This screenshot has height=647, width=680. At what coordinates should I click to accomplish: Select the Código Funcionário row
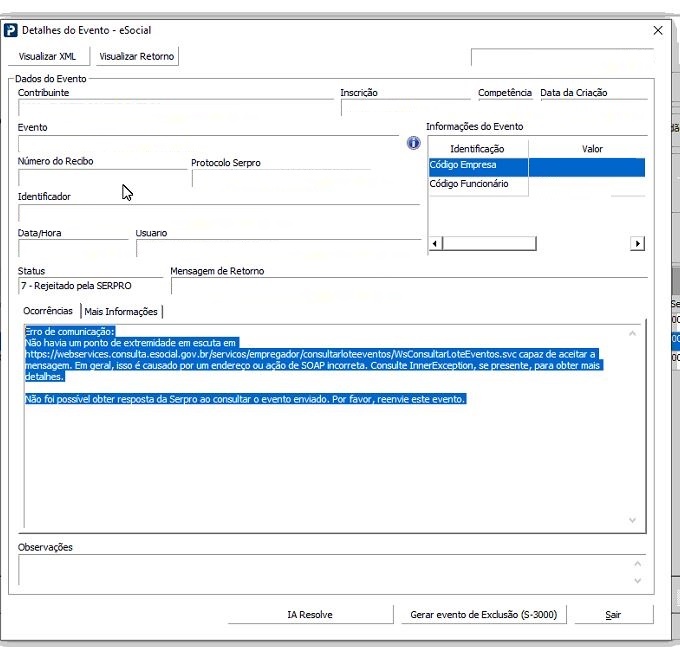point(469,184)
